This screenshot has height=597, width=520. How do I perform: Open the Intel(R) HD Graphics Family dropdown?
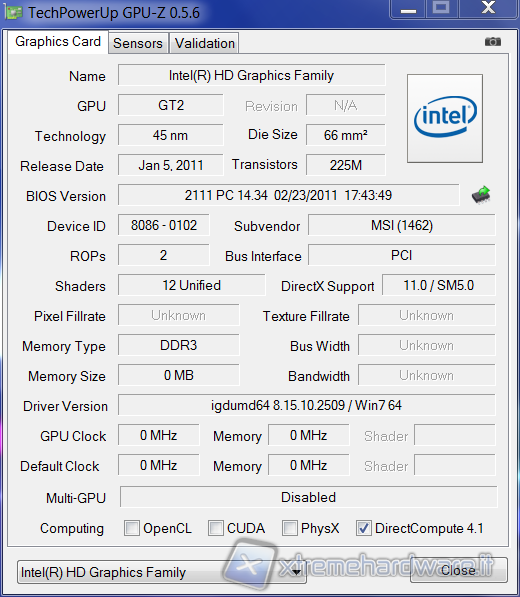click(x=162, y=572)
